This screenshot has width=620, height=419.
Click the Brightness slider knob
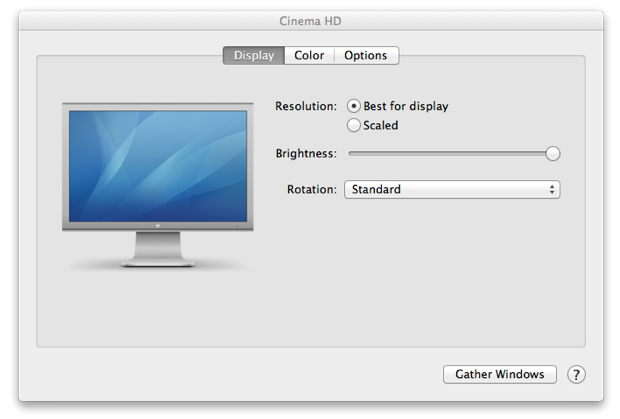tap(553, 154)
